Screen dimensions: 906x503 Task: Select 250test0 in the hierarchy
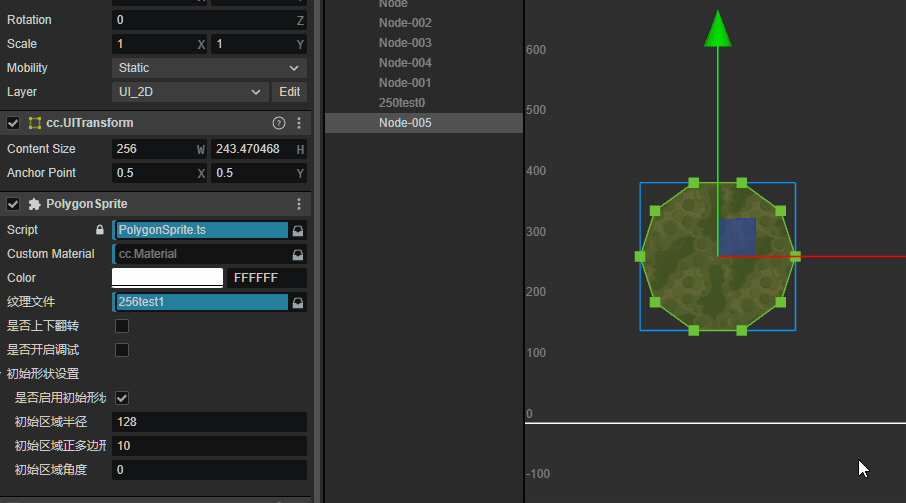402,103
